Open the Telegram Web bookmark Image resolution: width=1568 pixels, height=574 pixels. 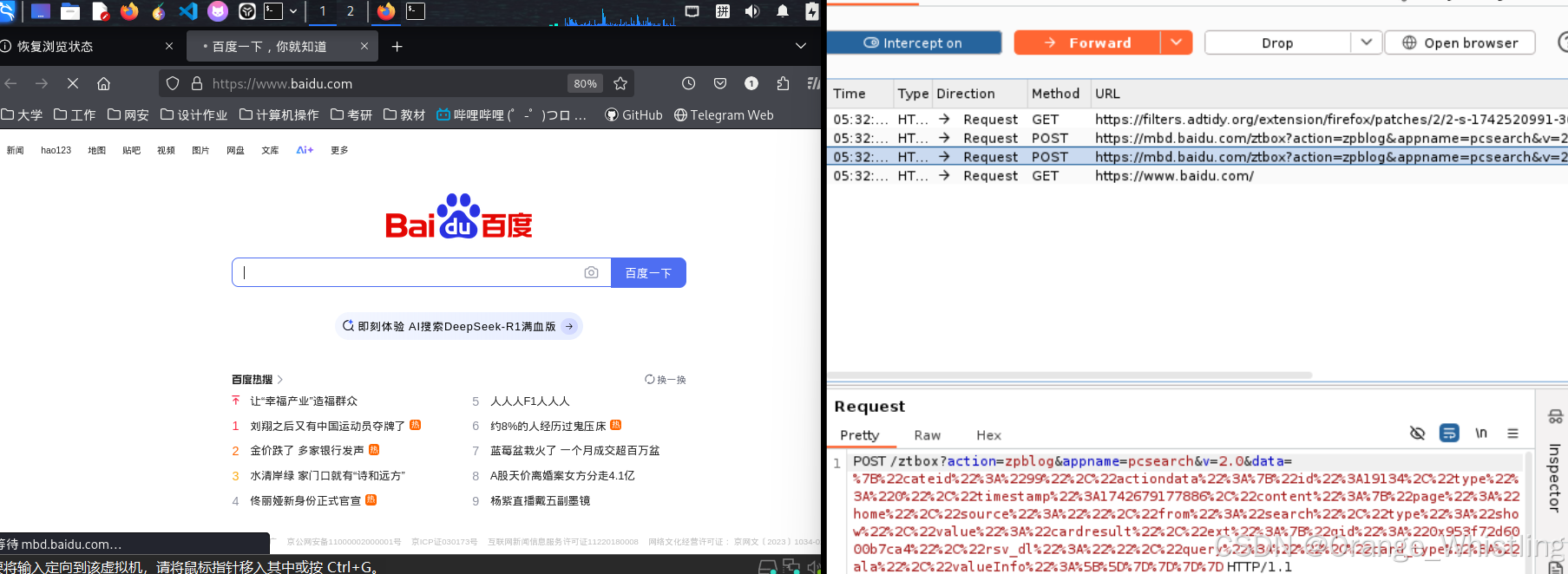coord(724,114)
